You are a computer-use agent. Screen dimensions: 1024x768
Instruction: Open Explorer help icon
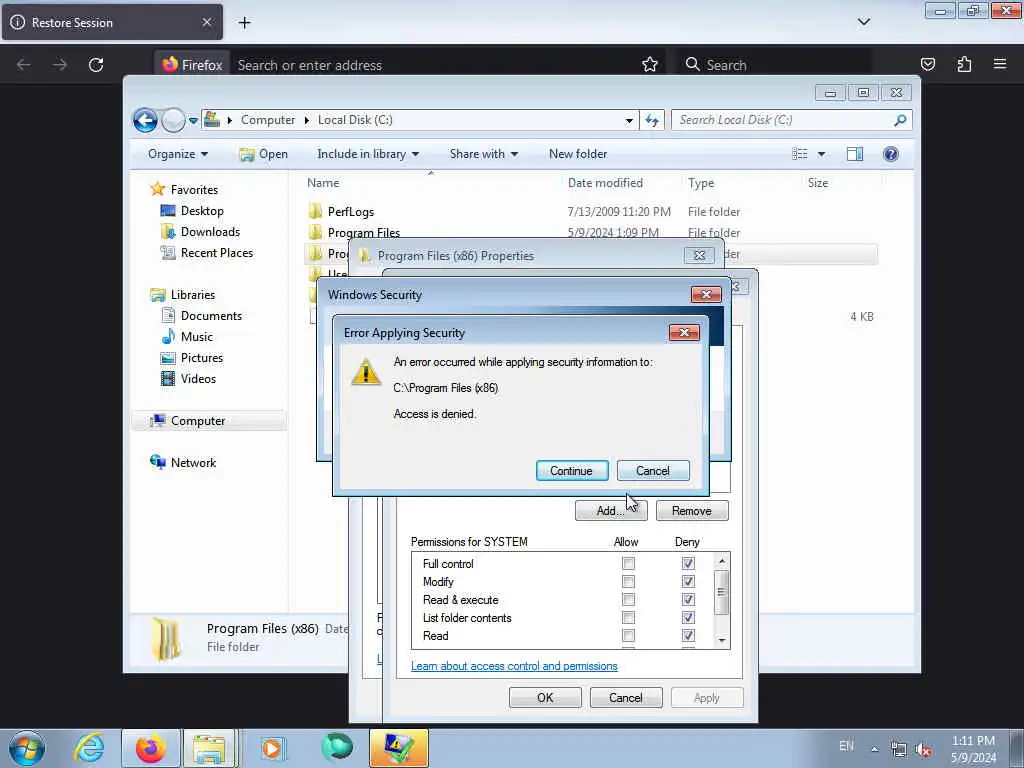coord(890,154)
